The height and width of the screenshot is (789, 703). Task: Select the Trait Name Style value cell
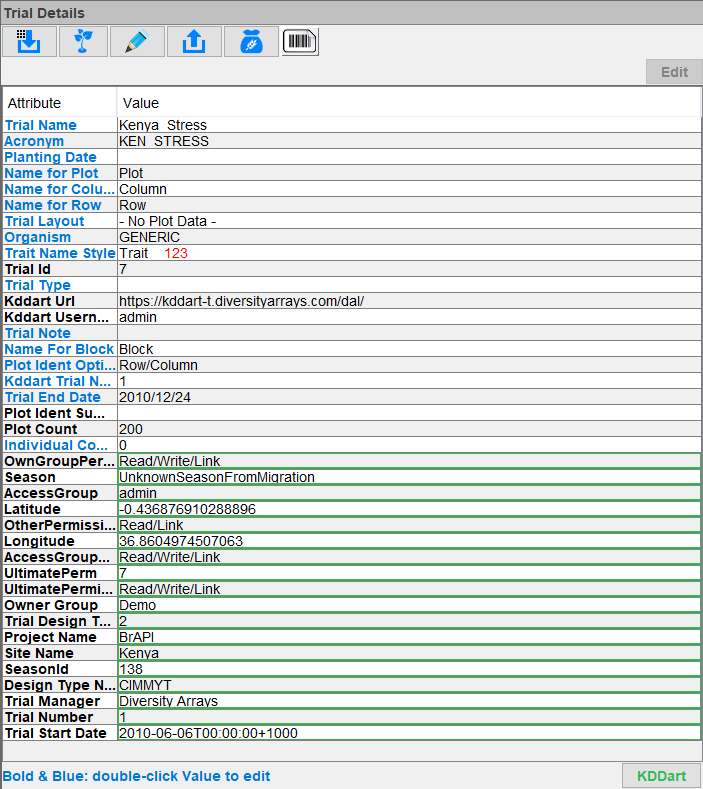pos(409,253)
